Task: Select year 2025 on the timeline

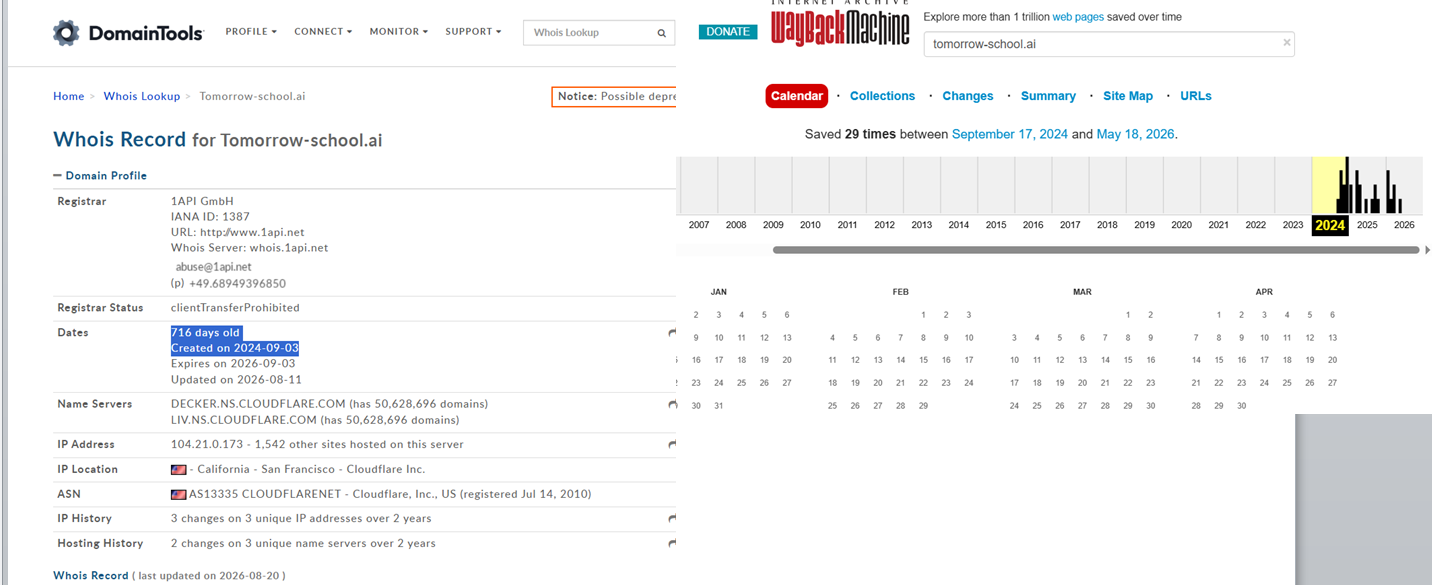Action: [x=1367, y=225]
